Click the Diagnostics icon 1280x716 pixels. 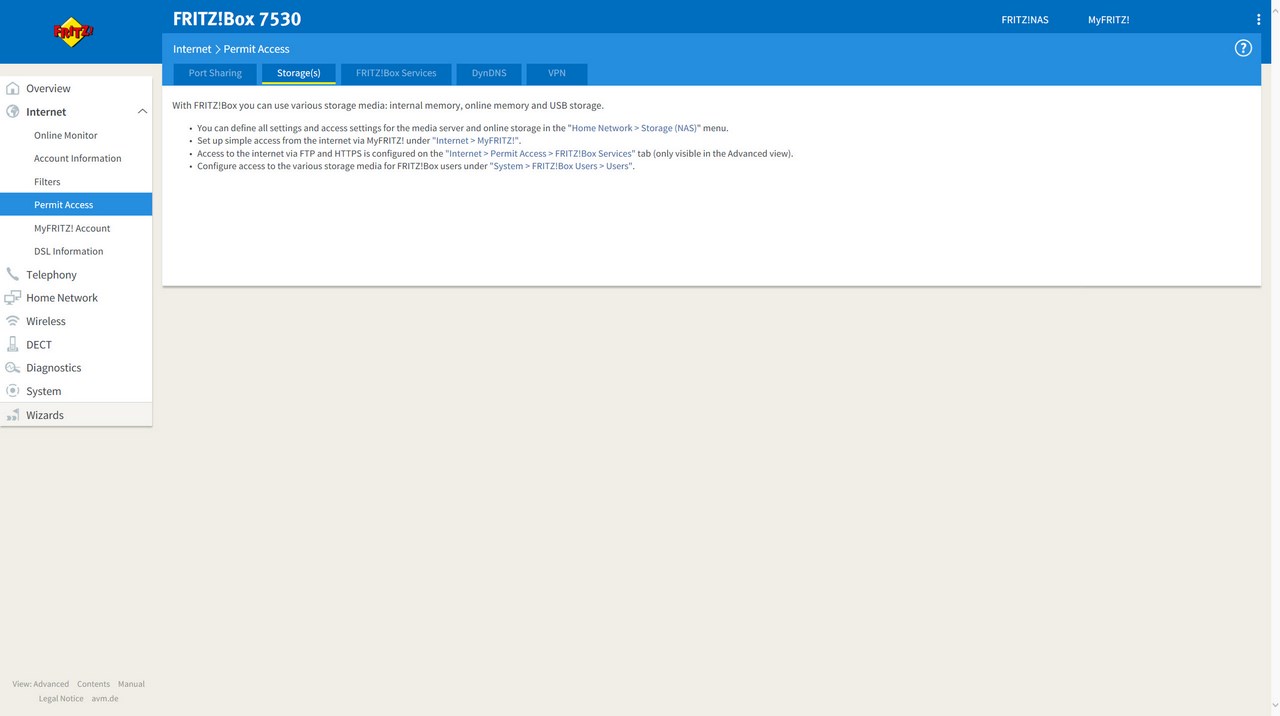[12, 368]
